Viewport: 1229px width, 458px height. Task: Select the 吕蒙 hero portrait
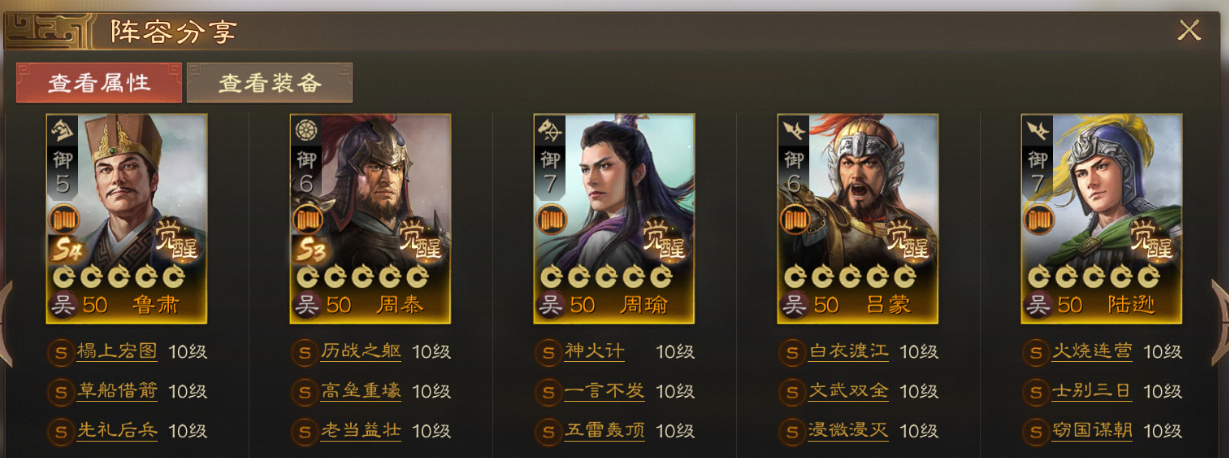point(858,218)
